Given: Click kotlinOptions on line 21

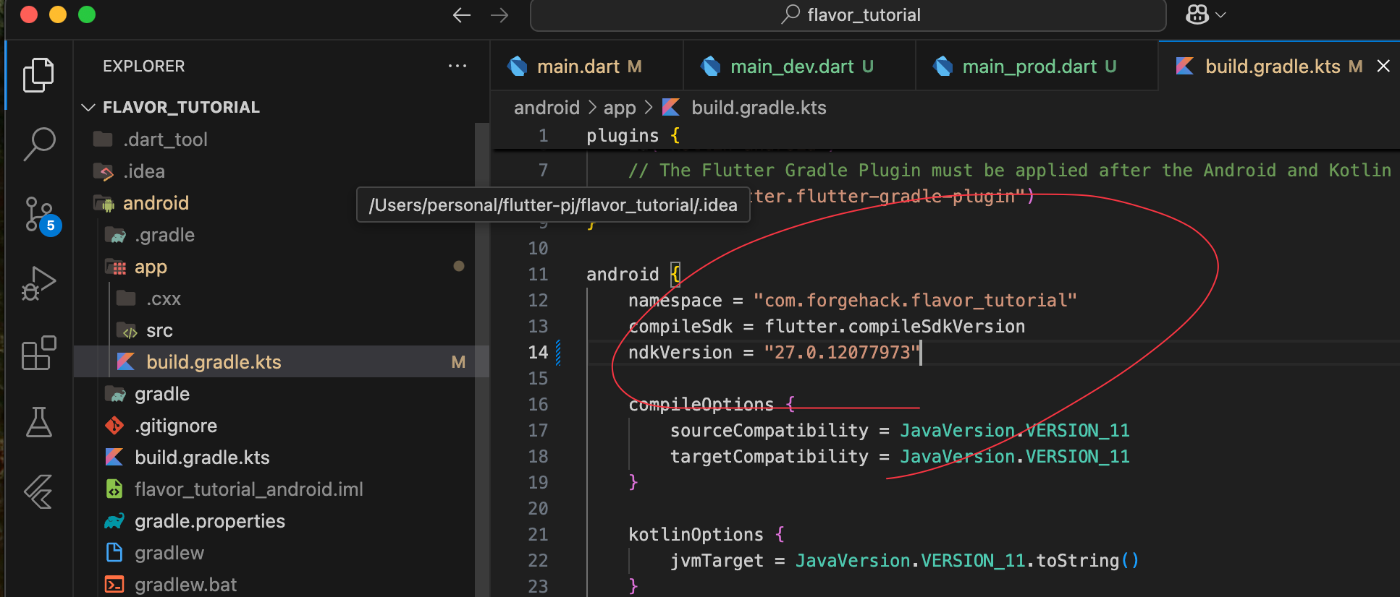Looking at the screenshot, I should 695,534.
